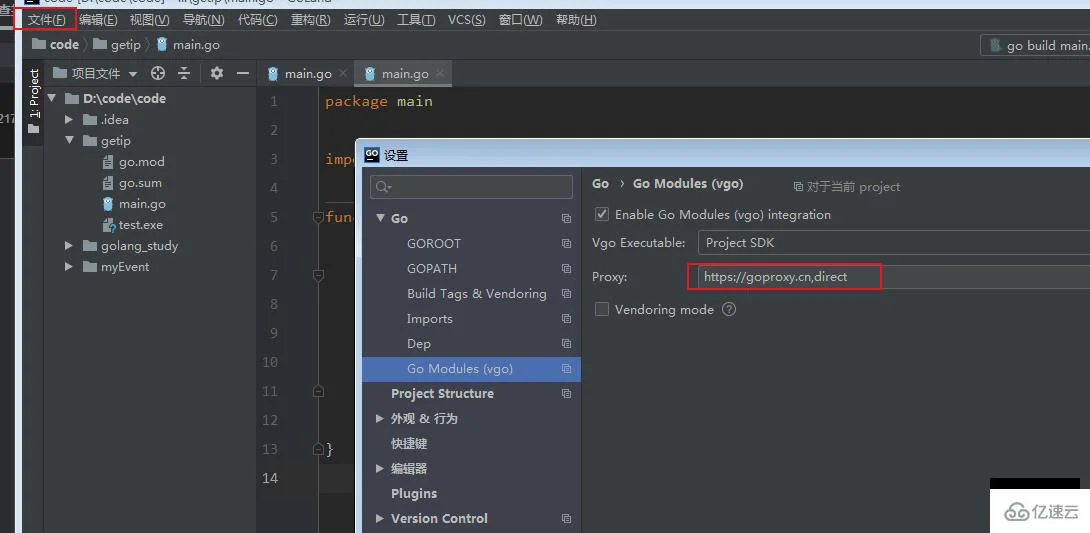1090x533 pixels.
Task: Click the Go breadcrumb in settings header
Action: (600, 184)
